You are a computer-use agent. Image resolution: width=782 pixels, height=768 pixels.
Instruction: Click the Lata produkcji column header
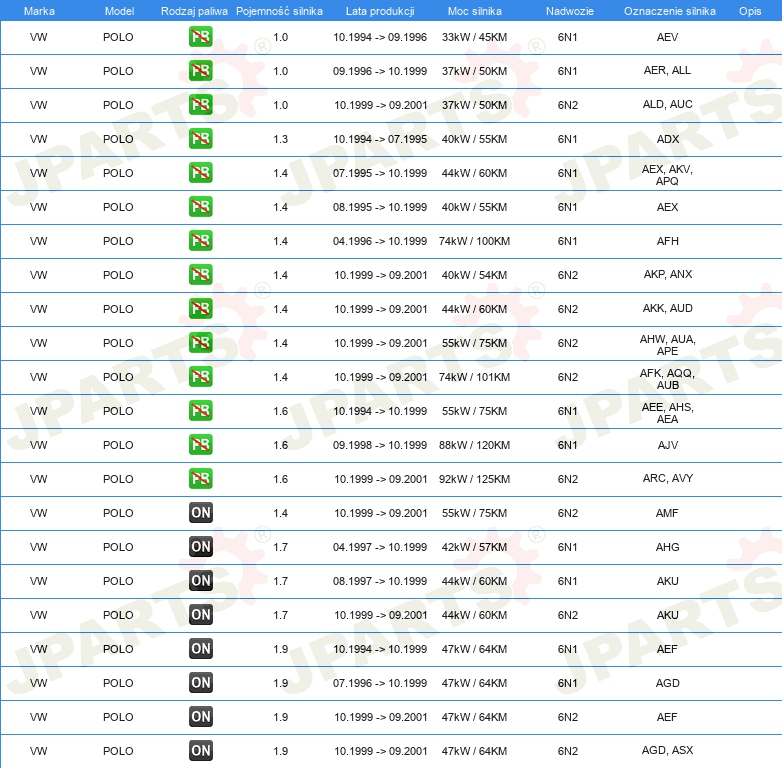click(380, 11)
